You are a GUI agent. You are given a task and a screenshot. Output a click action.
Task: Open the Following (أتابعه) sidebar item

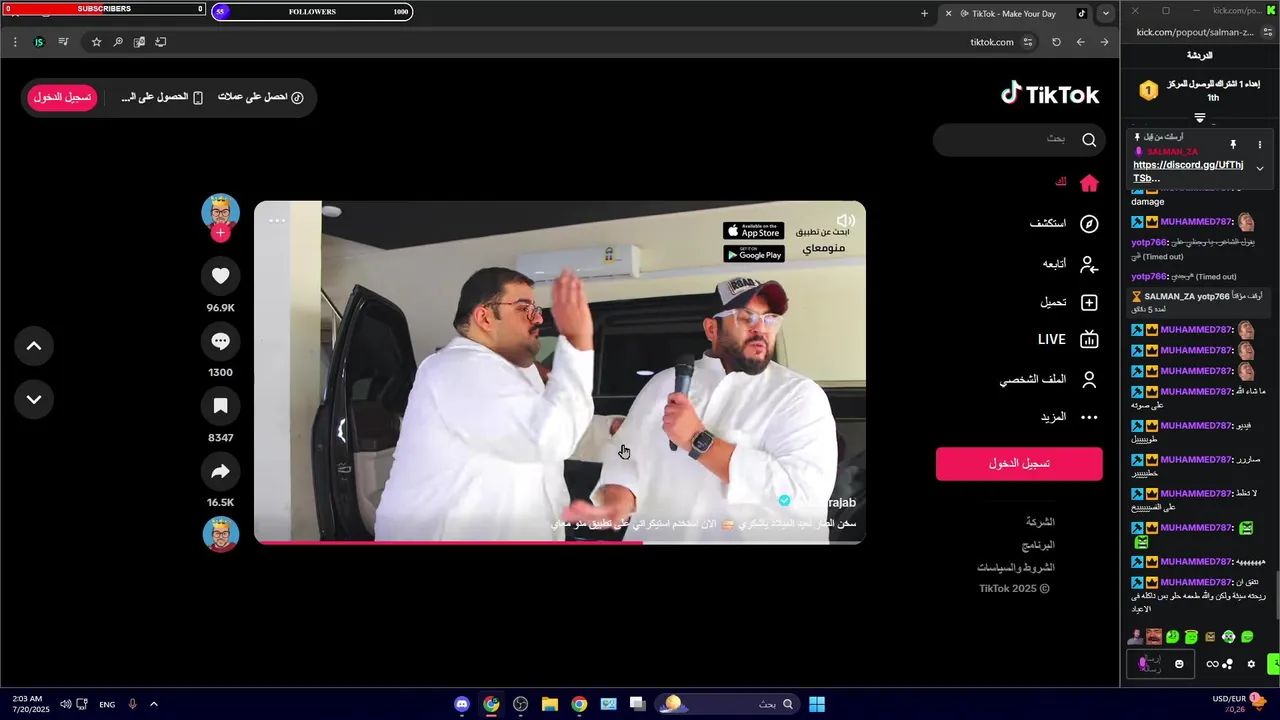point(1071,264)
